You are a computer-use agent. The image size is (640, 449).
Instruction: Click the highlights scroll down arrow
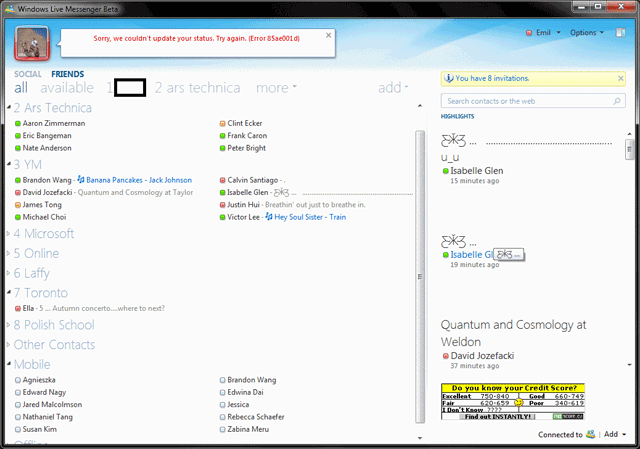(x=629, y=365)
